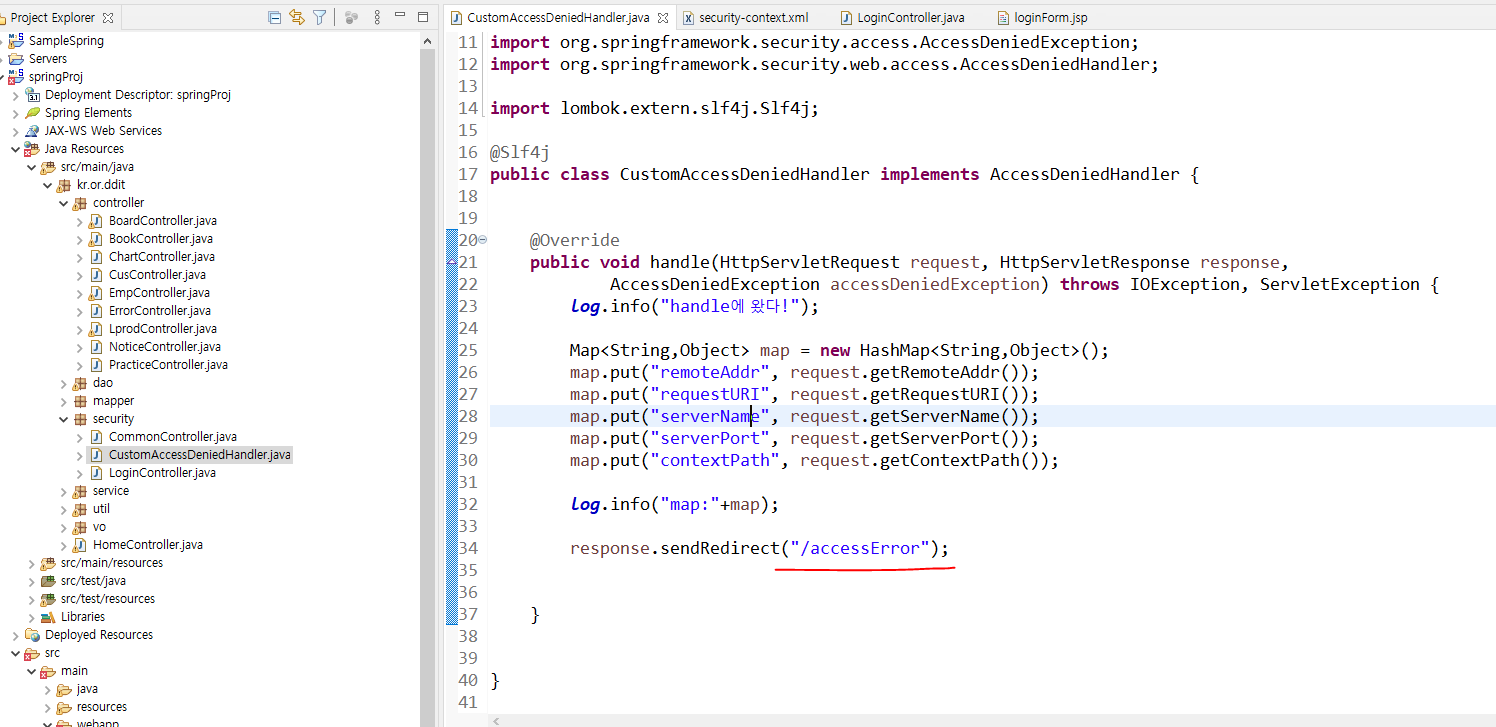Expand Deployment Descriptor: springProj
The image size is (1496, 727).
pyautogui.click(x=16, y=95)
